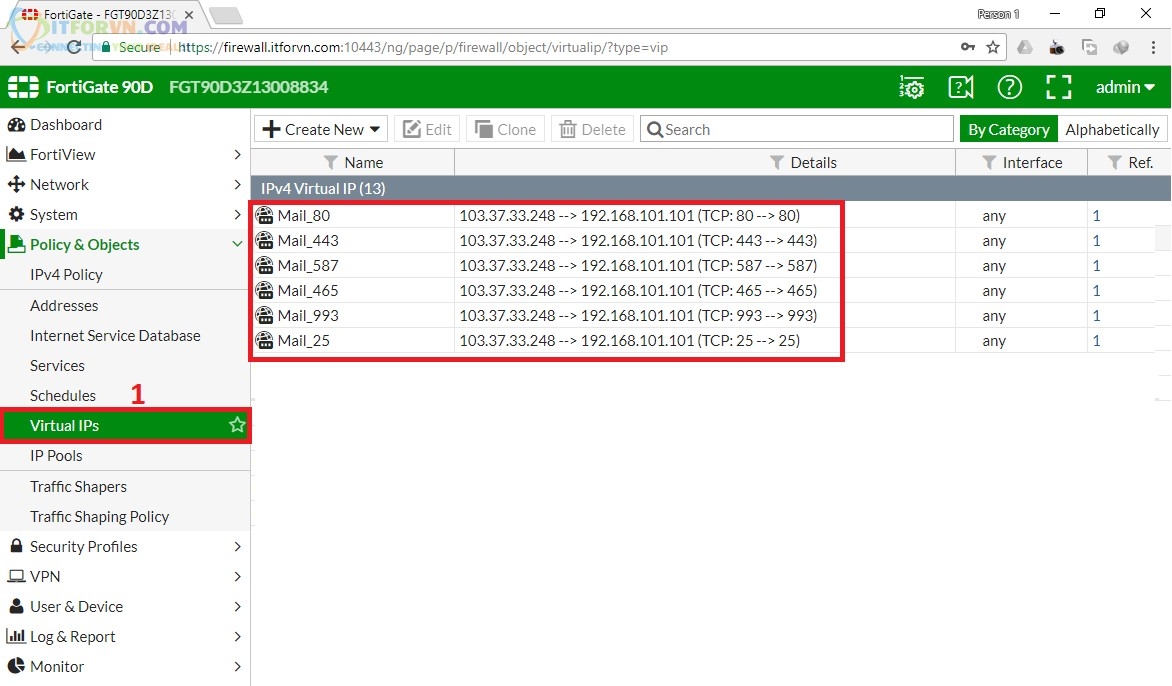Open the admin user dropdown menu
Screen dimensions: 1172x686
point(1125,87)
